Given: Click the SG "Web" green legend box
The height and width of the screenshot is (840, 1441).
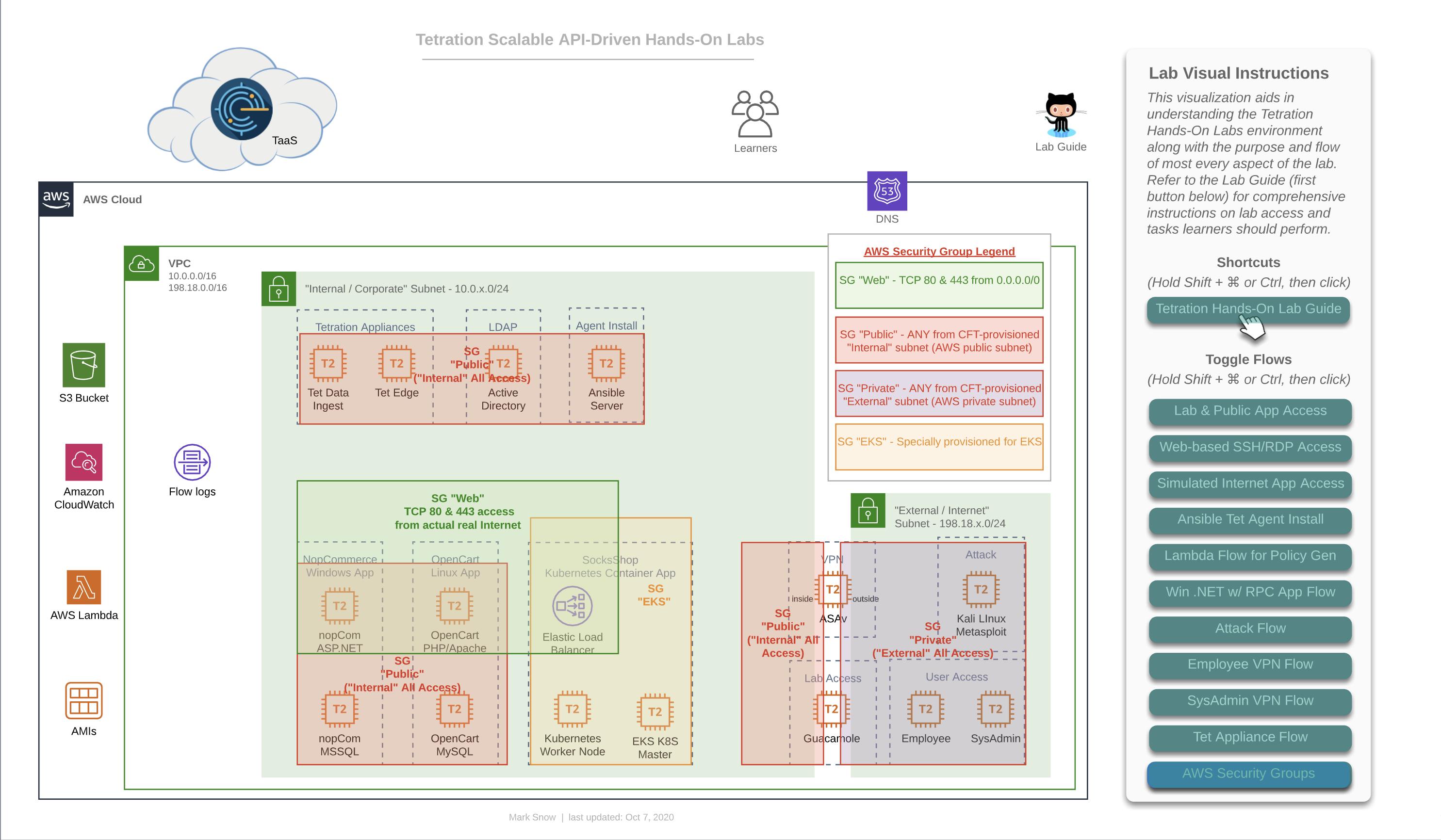Looking at the screenshot, I should (939, 285).
